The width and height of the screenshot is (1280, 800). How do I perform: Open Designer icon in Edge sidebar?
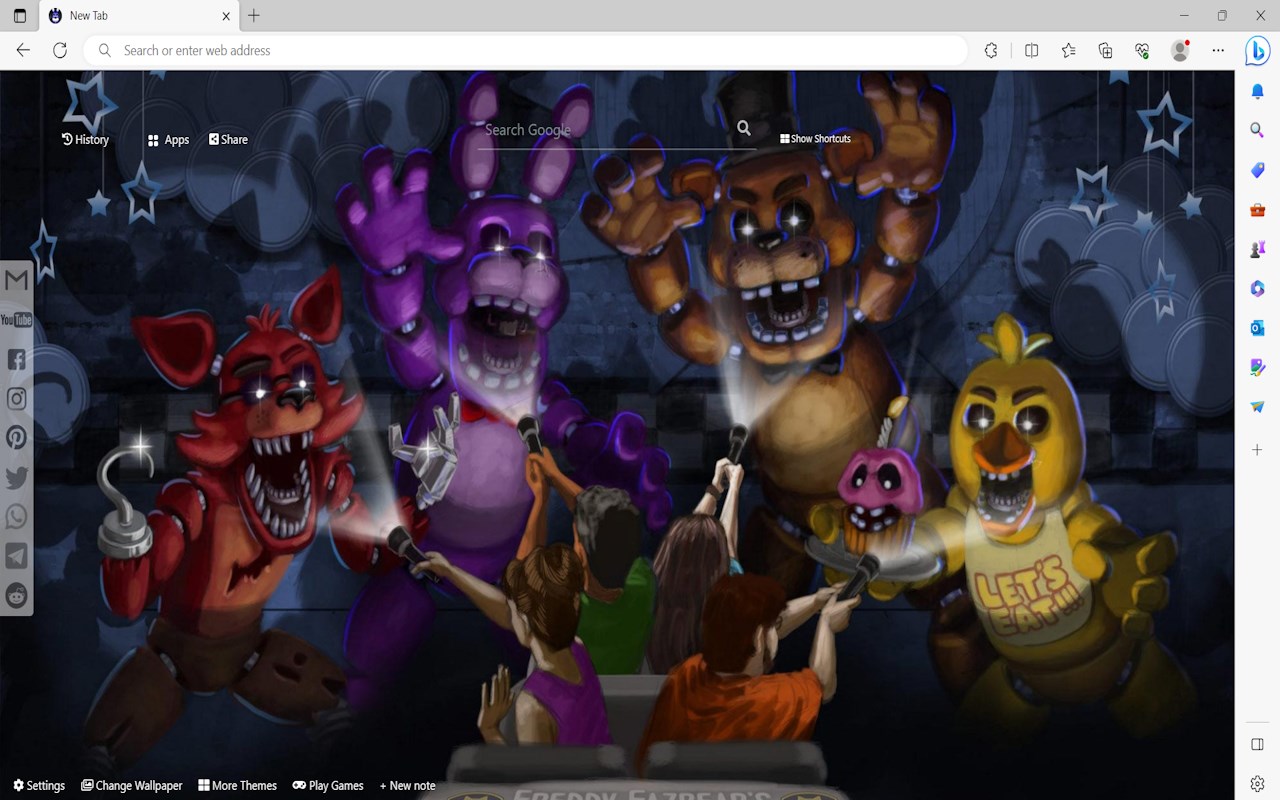[x=1258, y=367]
